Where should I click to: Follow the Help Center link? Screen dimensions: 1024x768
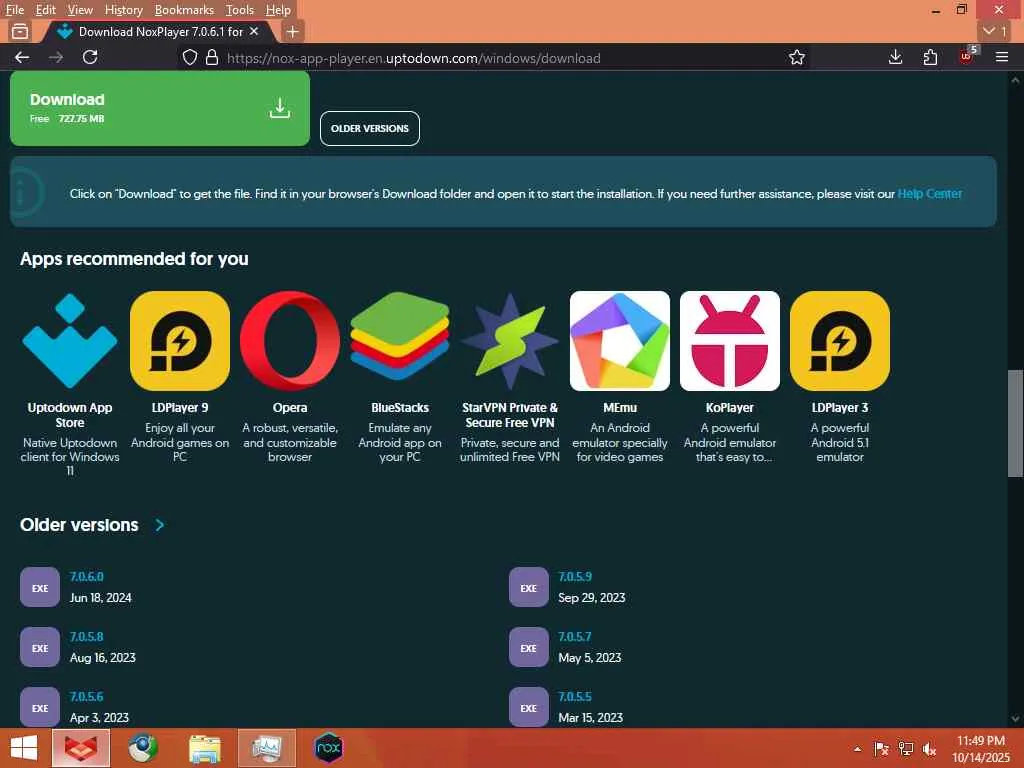[929, 194]
